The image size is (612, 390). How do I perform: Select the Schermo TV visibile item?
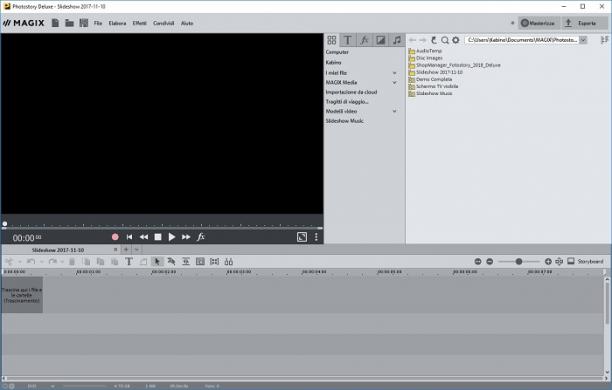click(x=433, y=86)
